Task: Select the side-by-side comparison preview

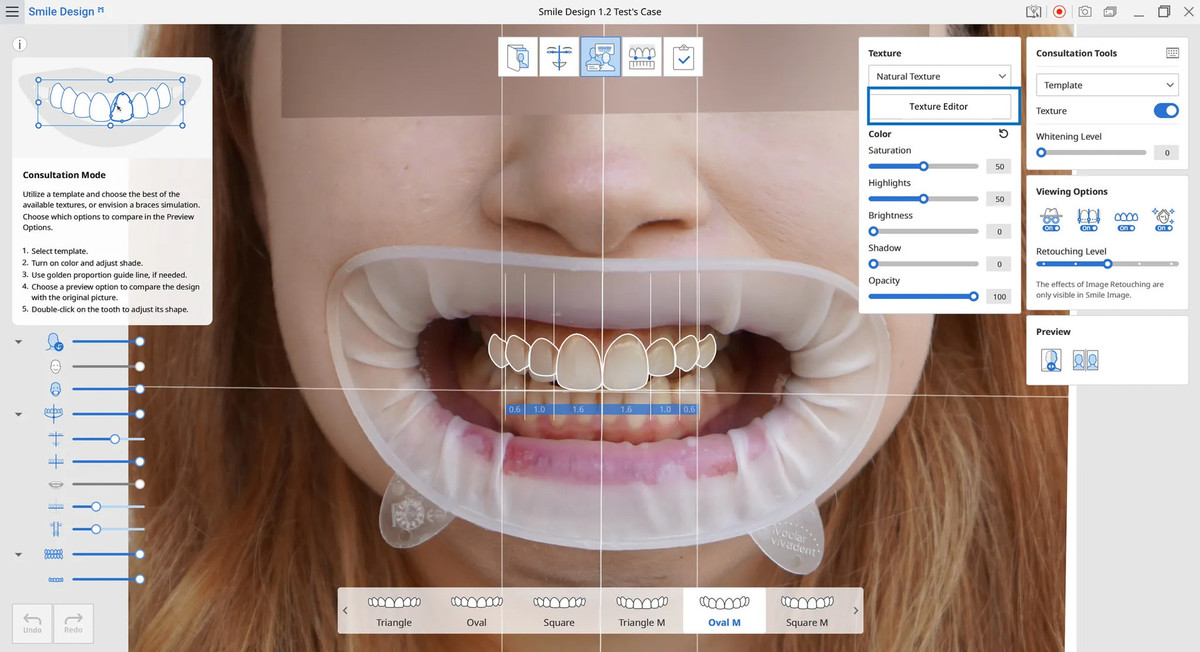Action: click(1086, 360)
